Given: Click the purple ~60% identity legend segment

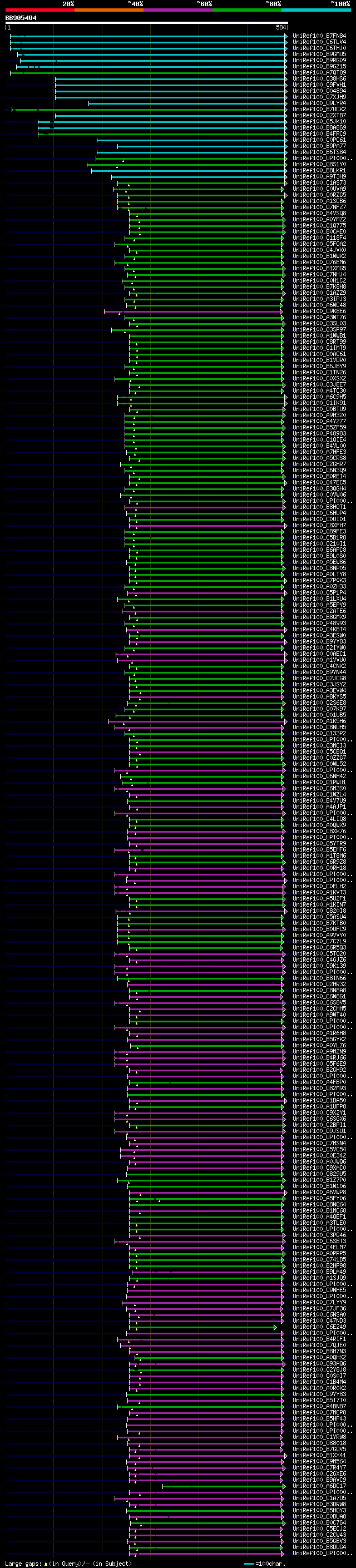Looking at the screenshot, I should click(x=177, y=10).
